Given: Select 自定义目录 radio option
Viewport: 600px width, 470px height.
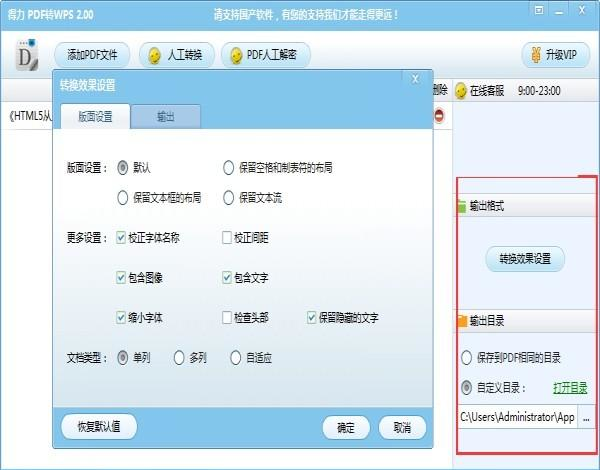Looking at the screenshot, I should pyautogui.click(x=466, y=388).
